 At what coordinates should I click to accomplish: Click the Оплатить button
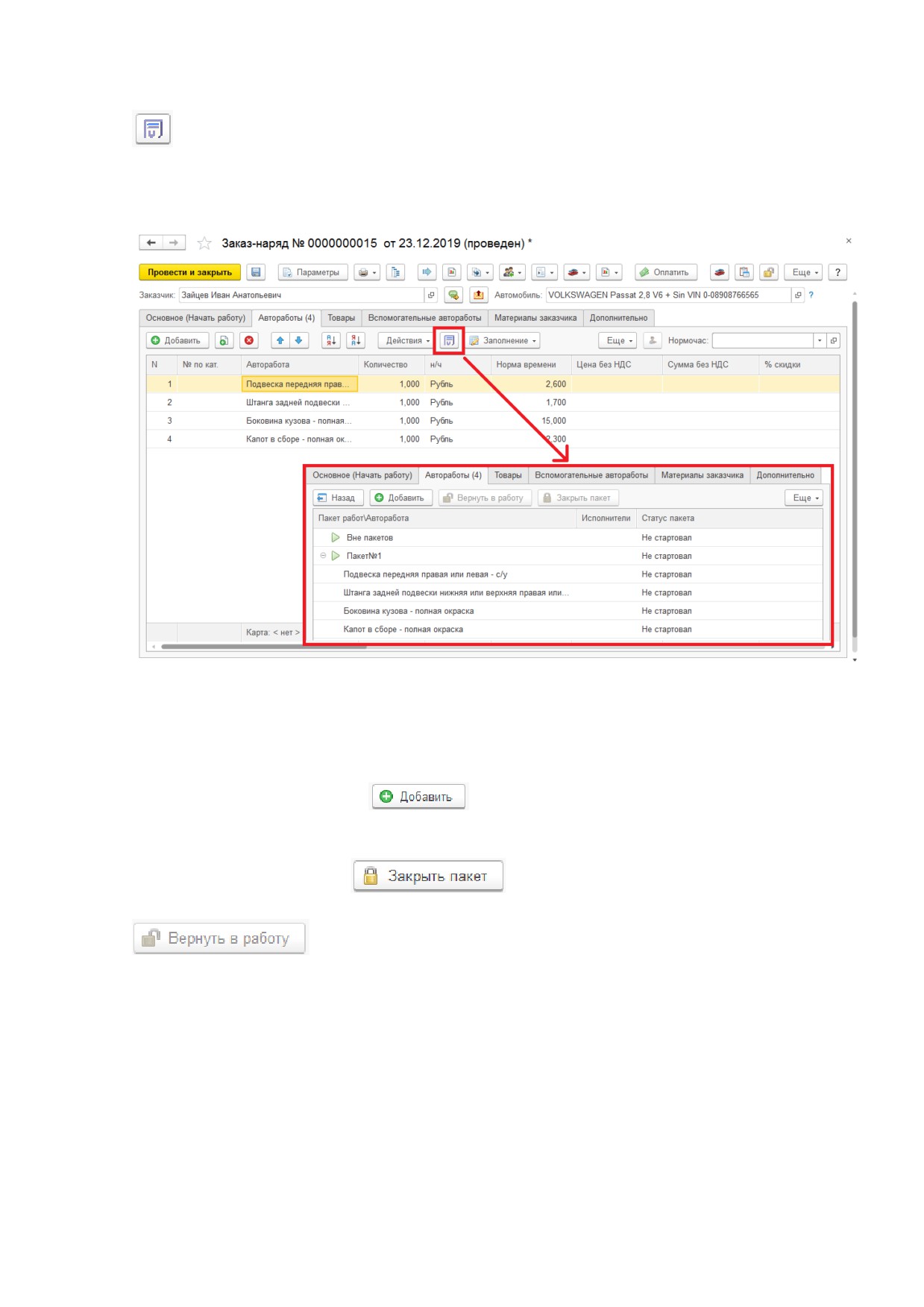tap(665, 272)
